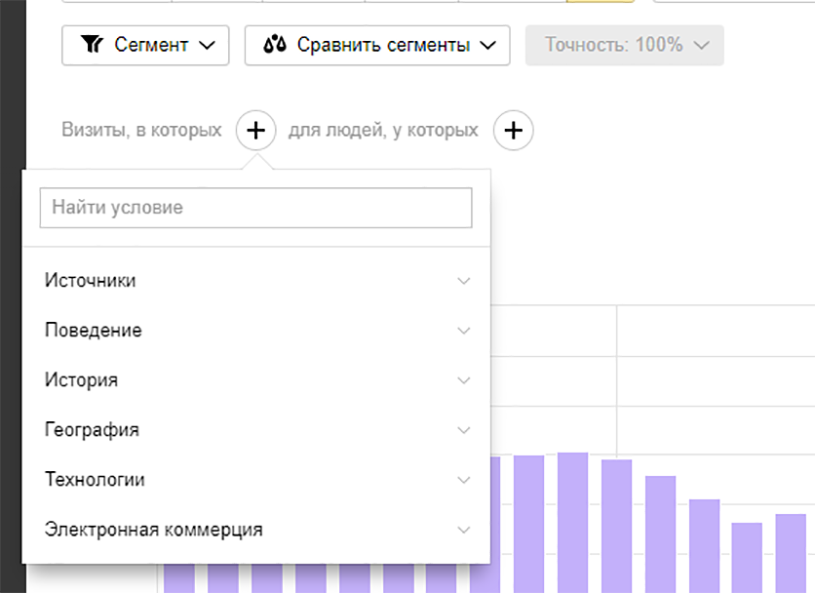Expand the chevron next to Источники
The width and height of the screenshot is (815, 593).
[x=463, y=281]
